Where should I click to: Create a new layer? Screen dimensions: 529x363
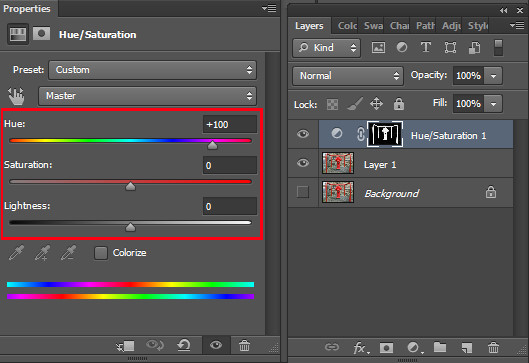(467, 347)
